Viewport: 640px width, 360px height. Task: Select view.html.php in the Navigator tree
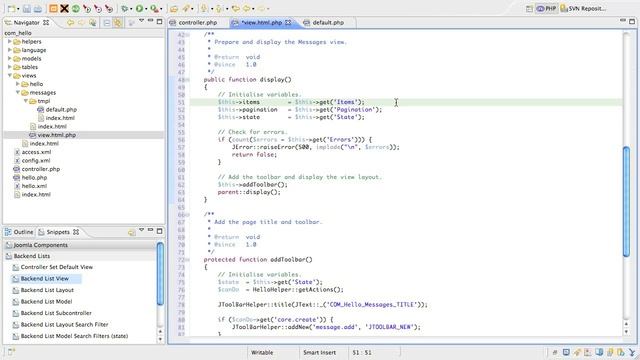[x=57, y=135]
